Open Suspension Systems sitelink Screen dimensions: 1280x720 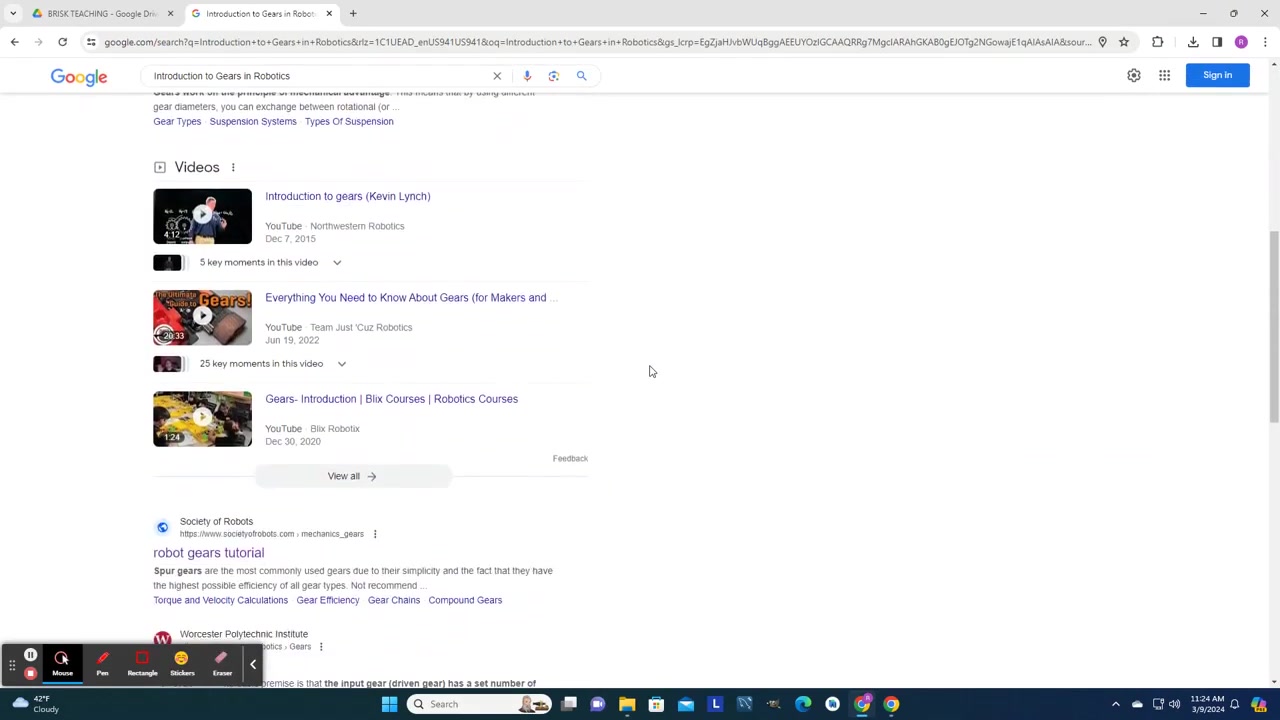pyautogui.click(x=253, y=122)
